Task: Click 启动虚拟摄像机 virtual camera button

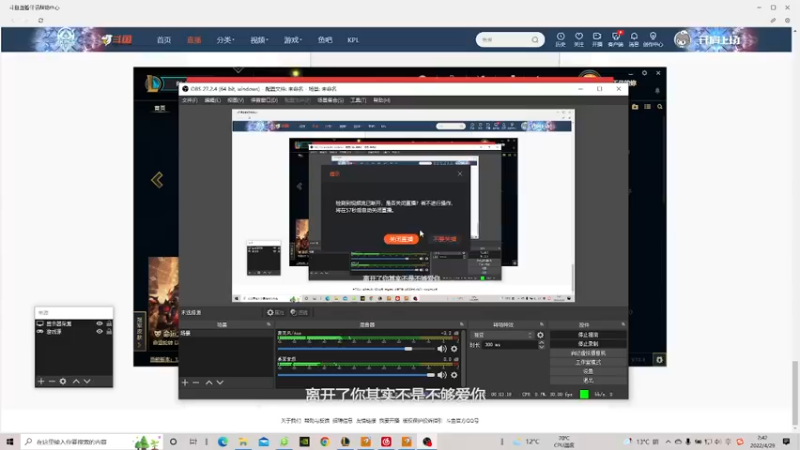Action: (x=588, y=353)
